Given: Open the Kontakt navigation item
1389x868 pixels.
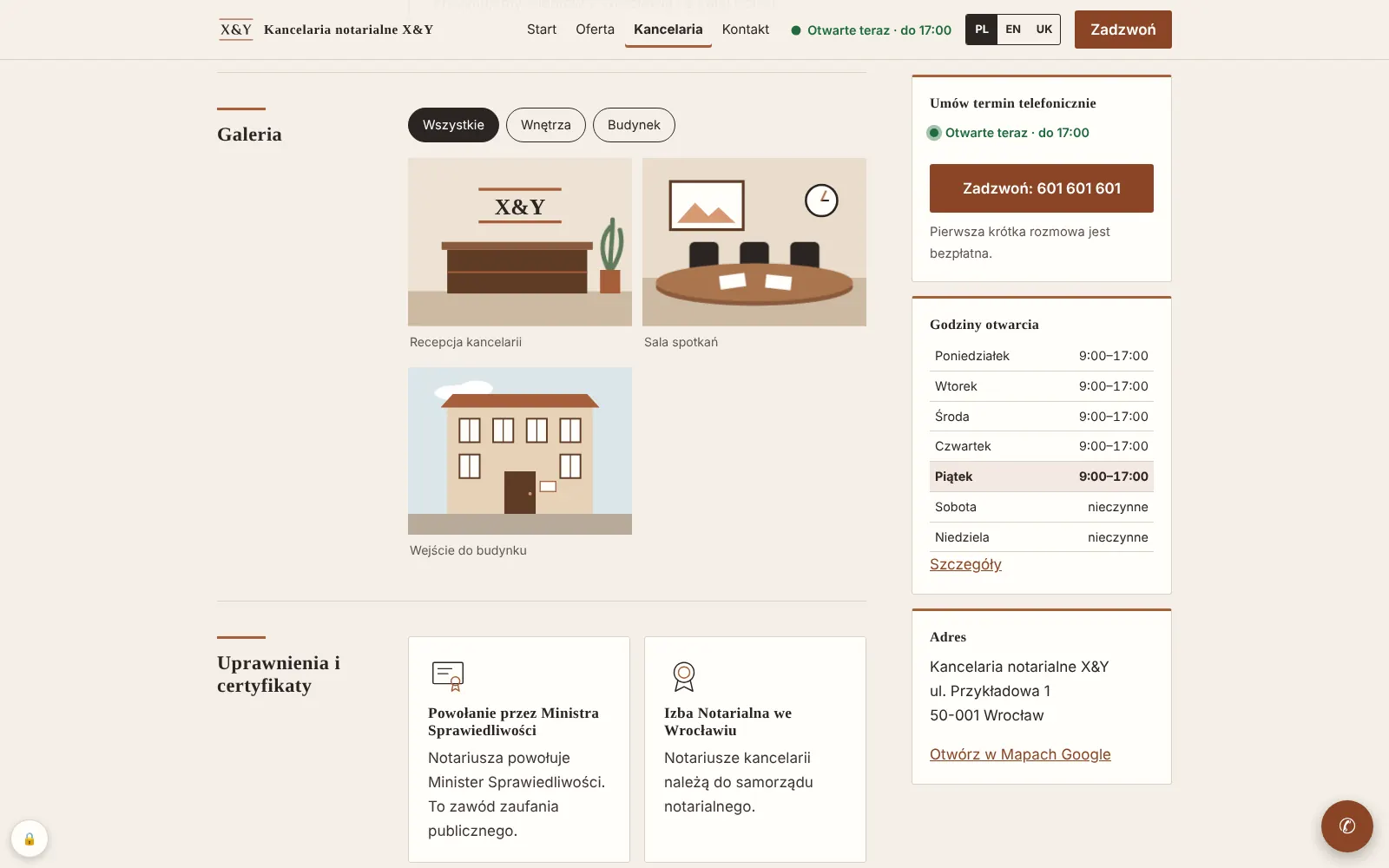Looking at the screenshot, I should coord(746,30).
